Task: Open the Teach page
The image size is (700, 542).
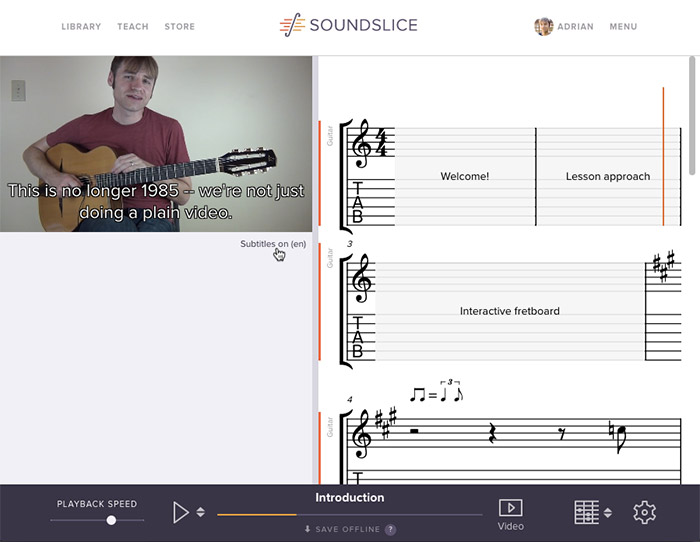Action: point(133,26)
